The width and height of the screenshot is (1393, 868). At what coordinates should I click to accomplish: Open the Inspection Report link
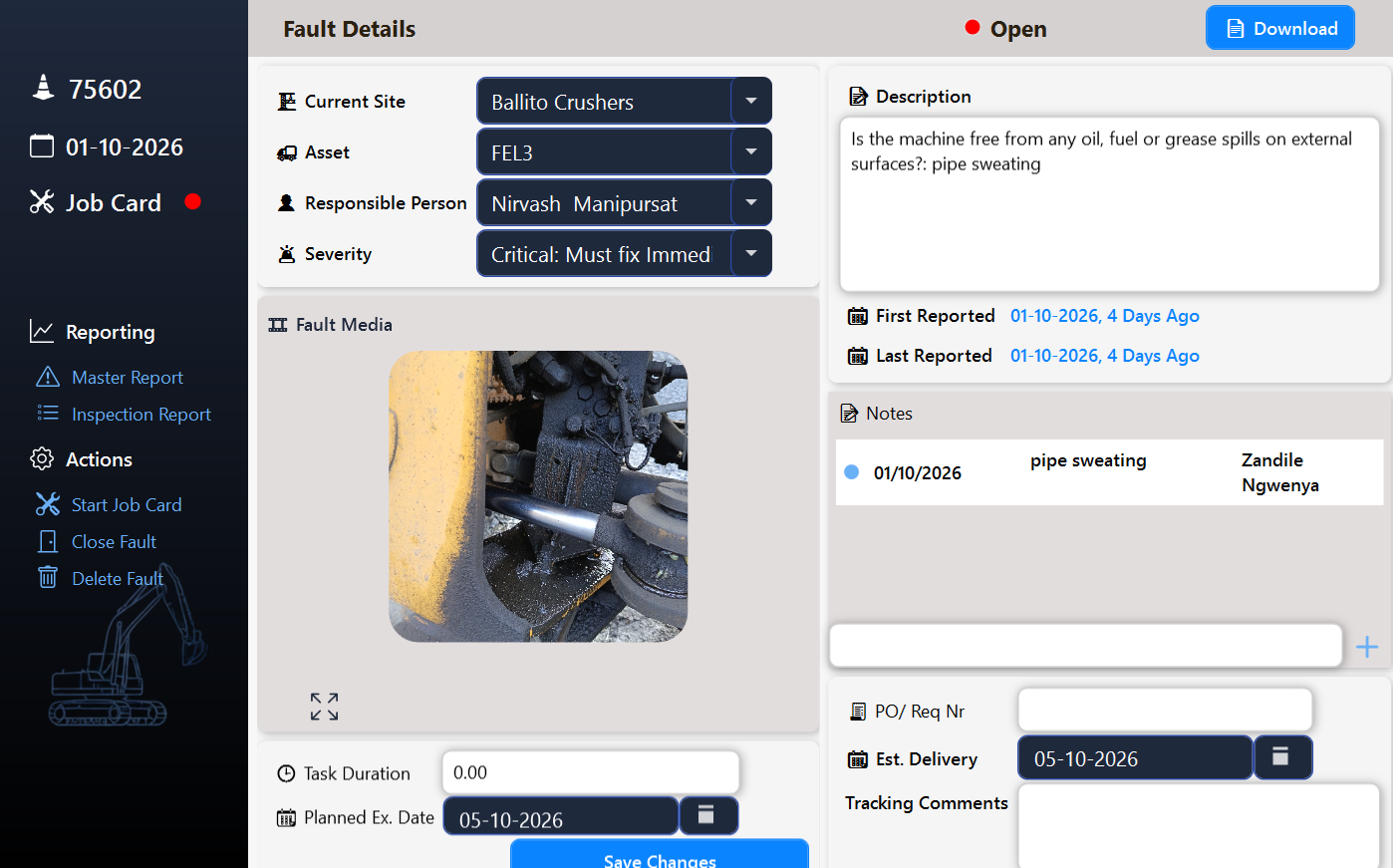[141, 415]
